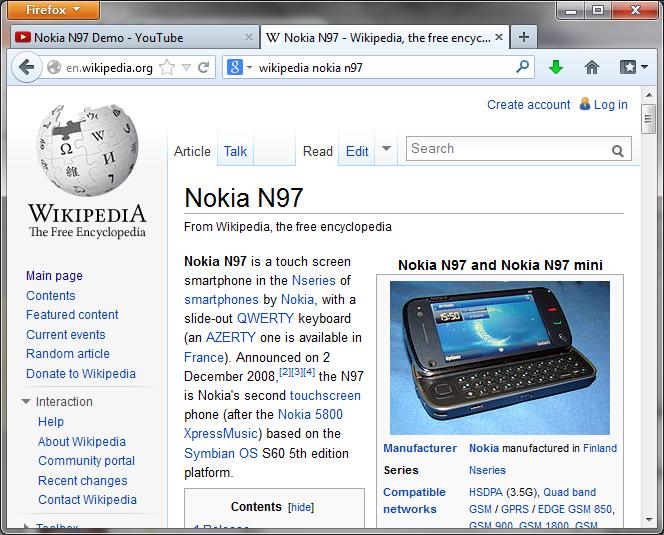664x535 pixels.
Task: Select the Read view tab
Action: (318, 151)
